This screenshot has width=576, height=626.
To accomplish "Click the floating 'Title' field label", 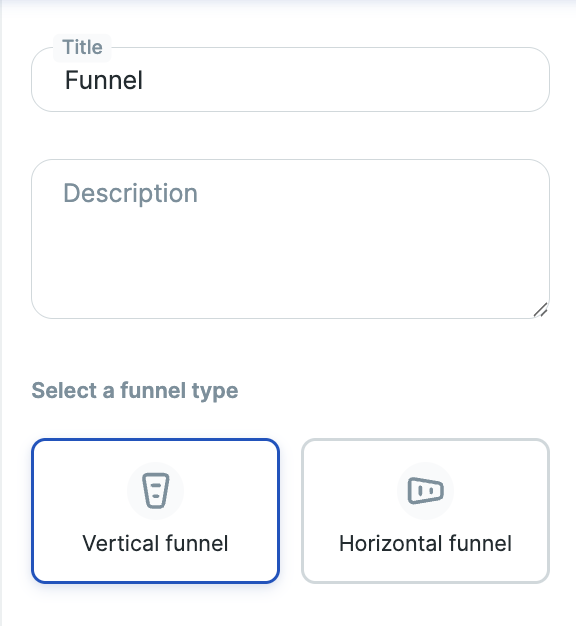I will (82, 47).
